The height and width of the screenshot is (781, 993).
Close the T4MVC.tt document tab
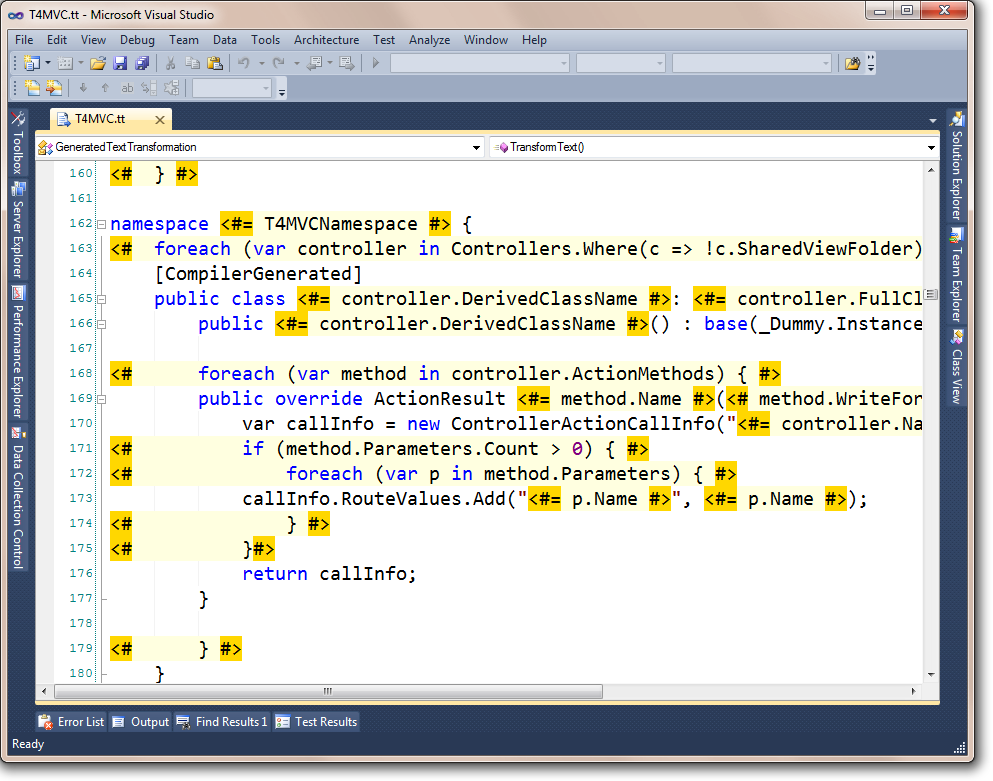coord(160,120)
